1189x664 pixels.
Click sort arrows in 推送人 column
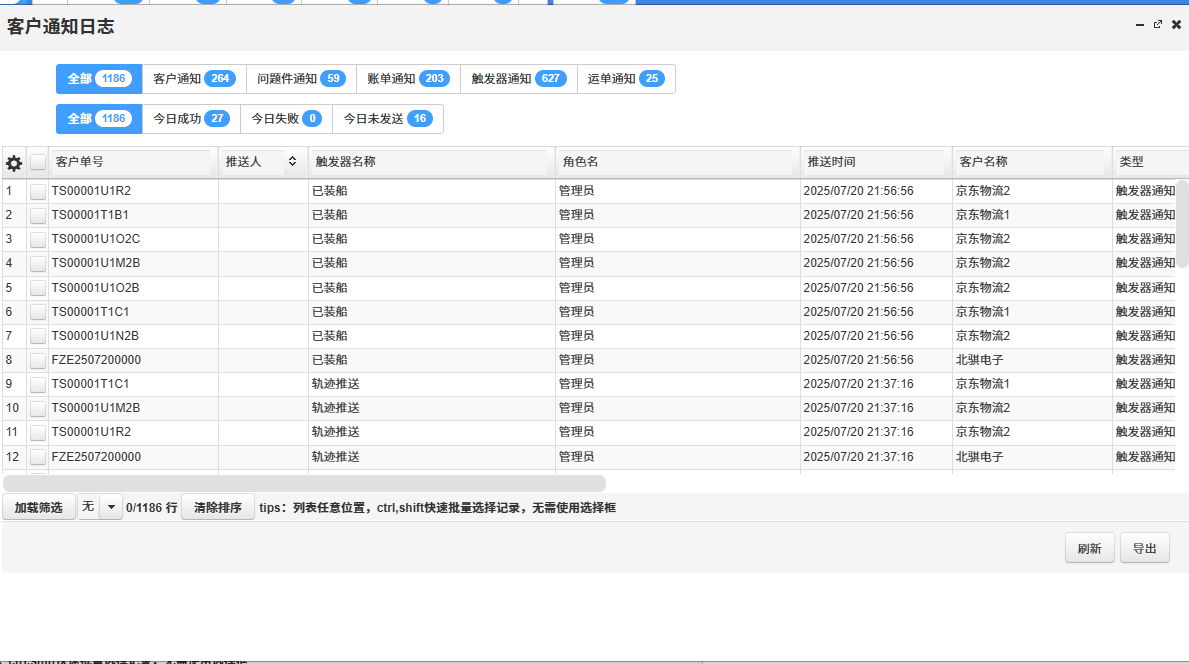[292, 161]
